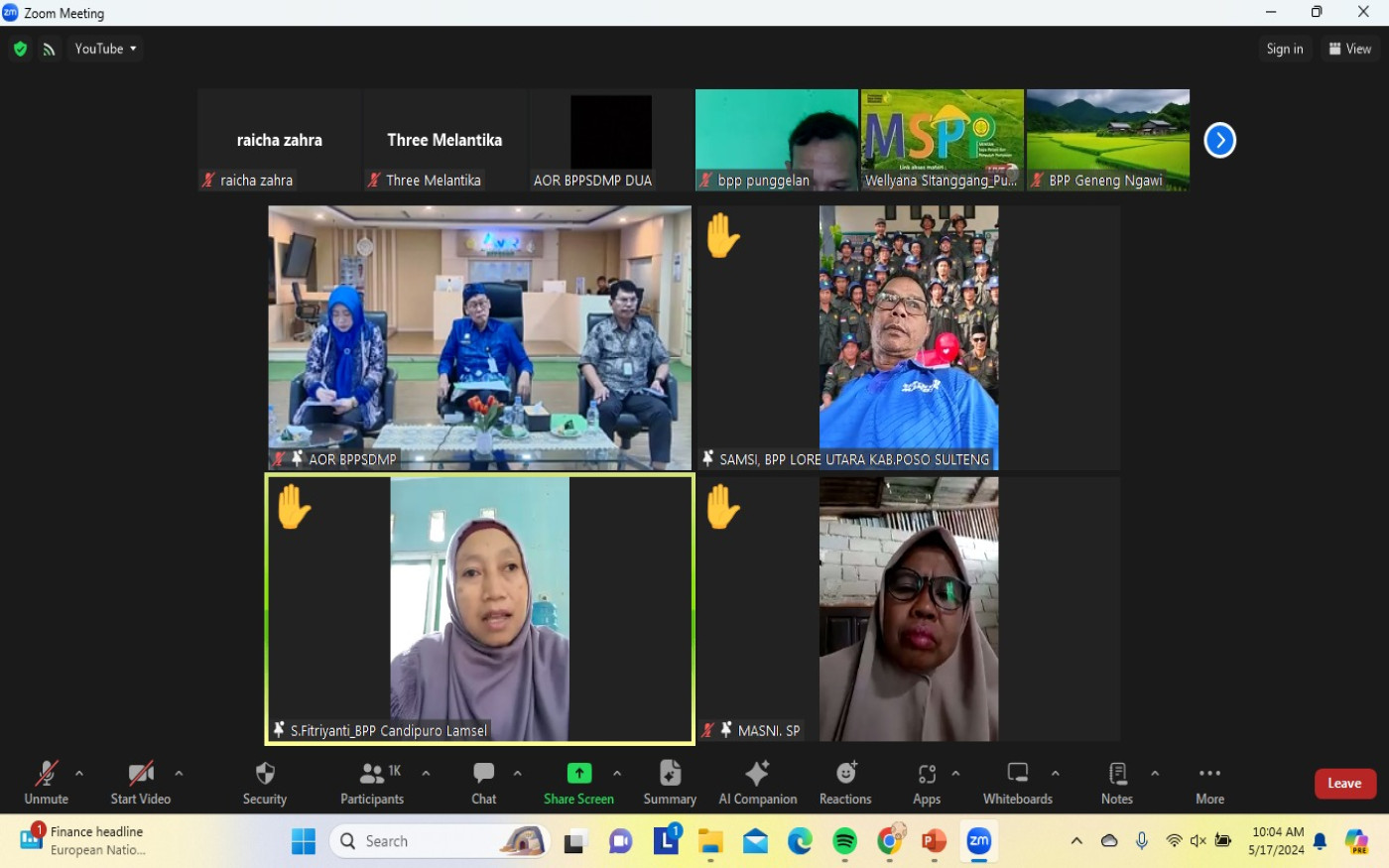Turn on camera with Start Video

point(141,783)
